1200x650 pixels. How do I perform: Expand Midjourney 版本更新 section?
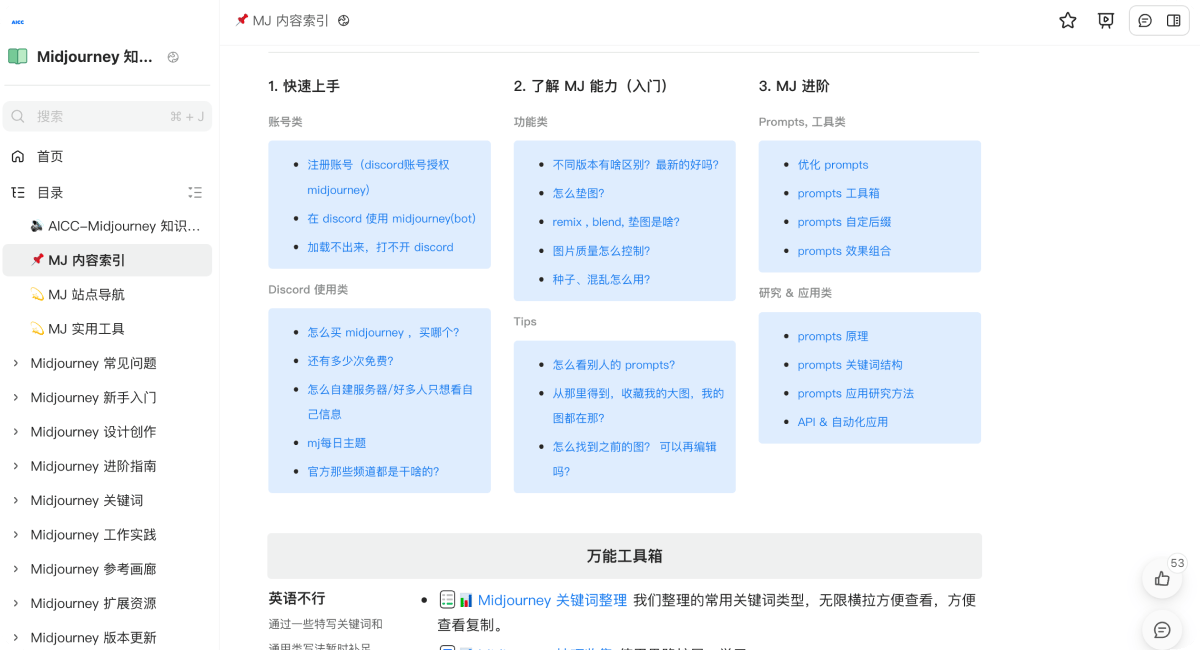[x=15, y=637]
